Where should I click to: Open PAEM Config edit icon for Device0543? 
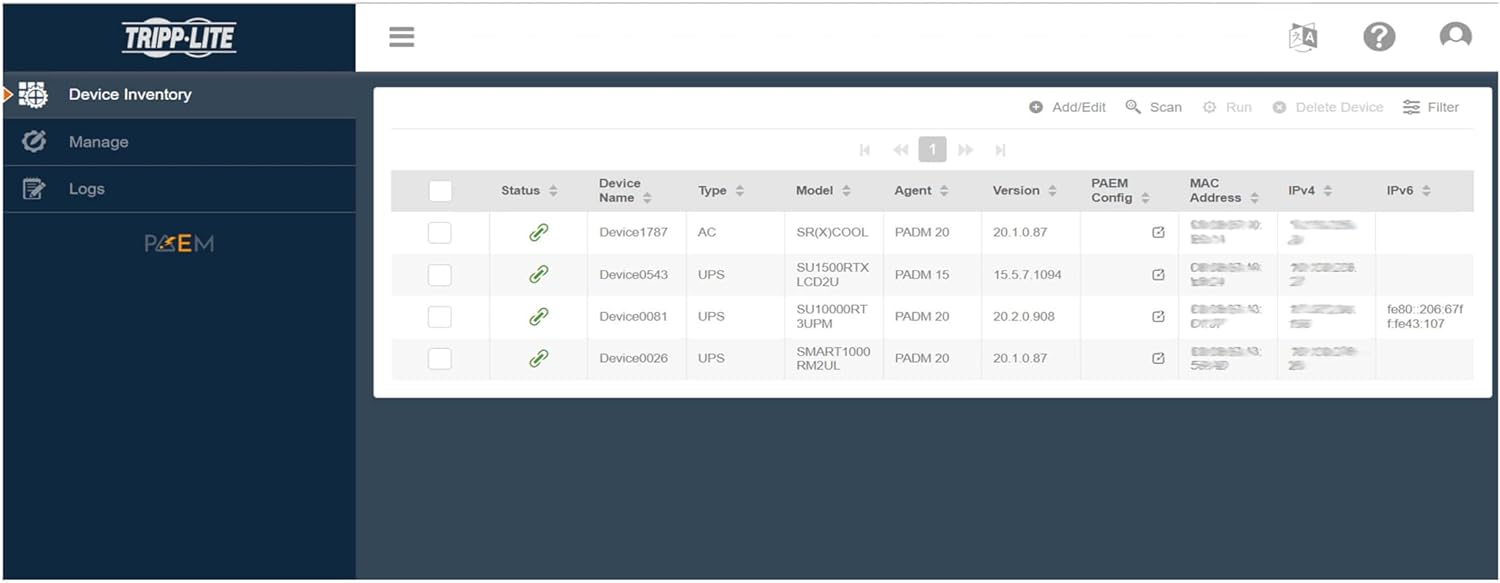tap(1158, 275)
